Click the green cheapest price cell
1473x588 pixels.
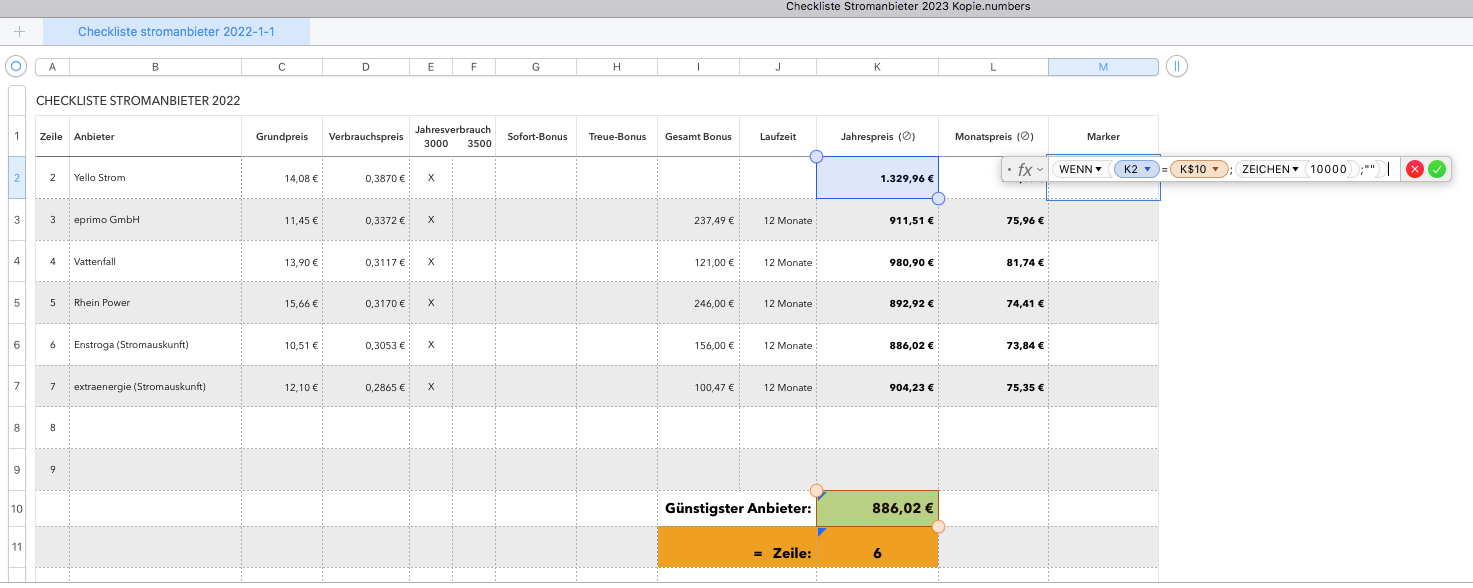click(877, 508)
